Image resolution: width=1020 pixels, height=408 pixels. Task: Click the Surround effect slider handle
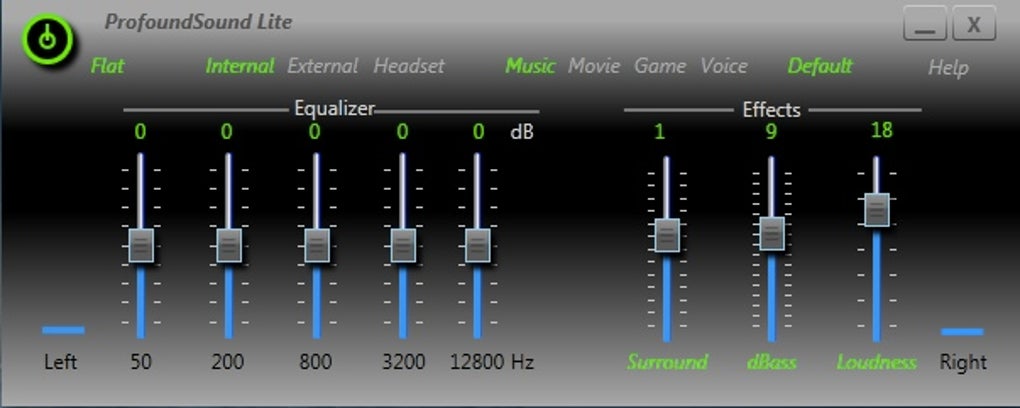tap(667, 236)
